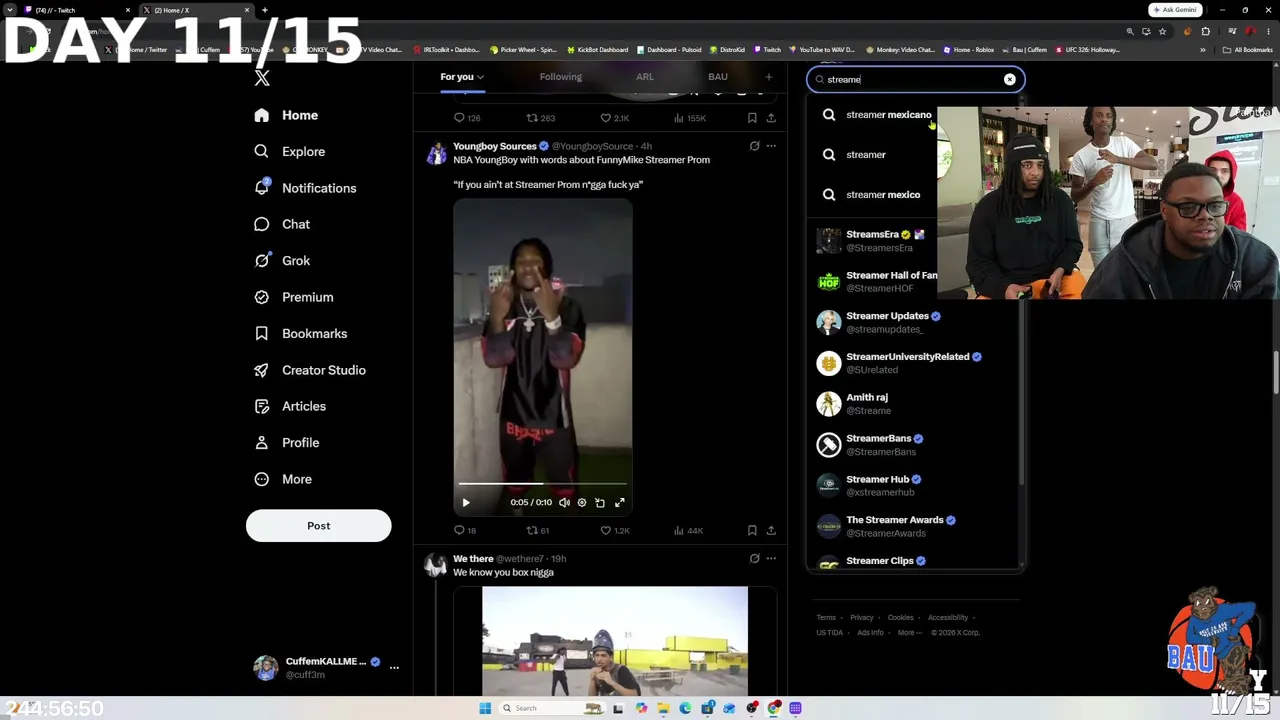View analytics showing 155K views

[690, 118]
